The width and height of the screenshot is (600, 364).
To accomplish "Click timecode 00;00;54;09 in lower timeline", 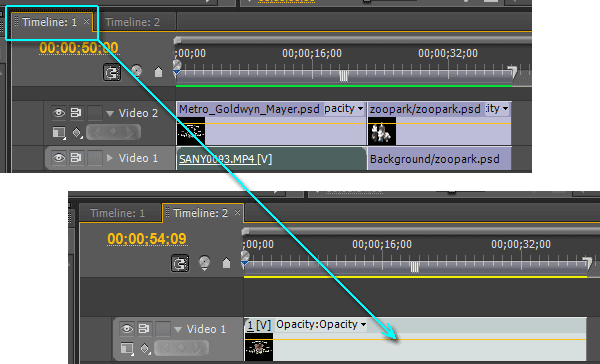I will pyautogui.click(x=147, y=238).
